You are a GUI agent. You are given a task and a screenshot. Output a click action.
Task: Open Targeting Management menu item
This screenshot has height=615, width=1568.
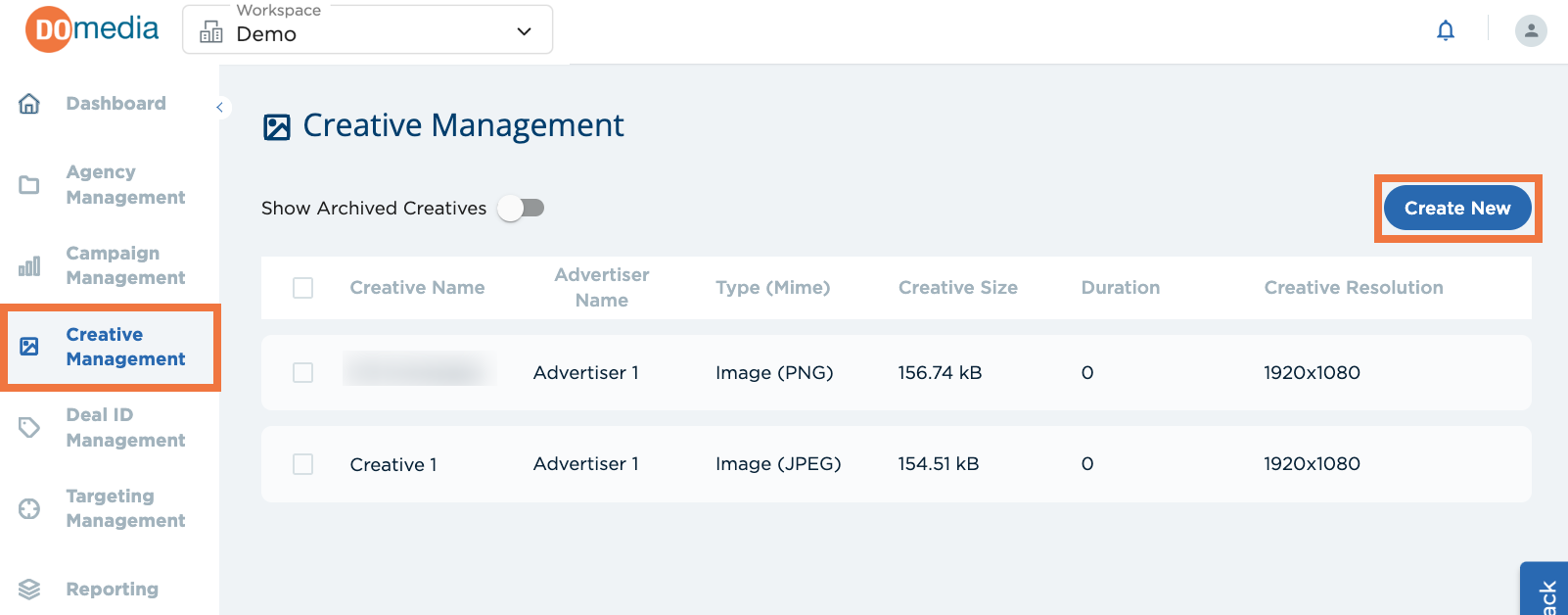click(125, 508)
